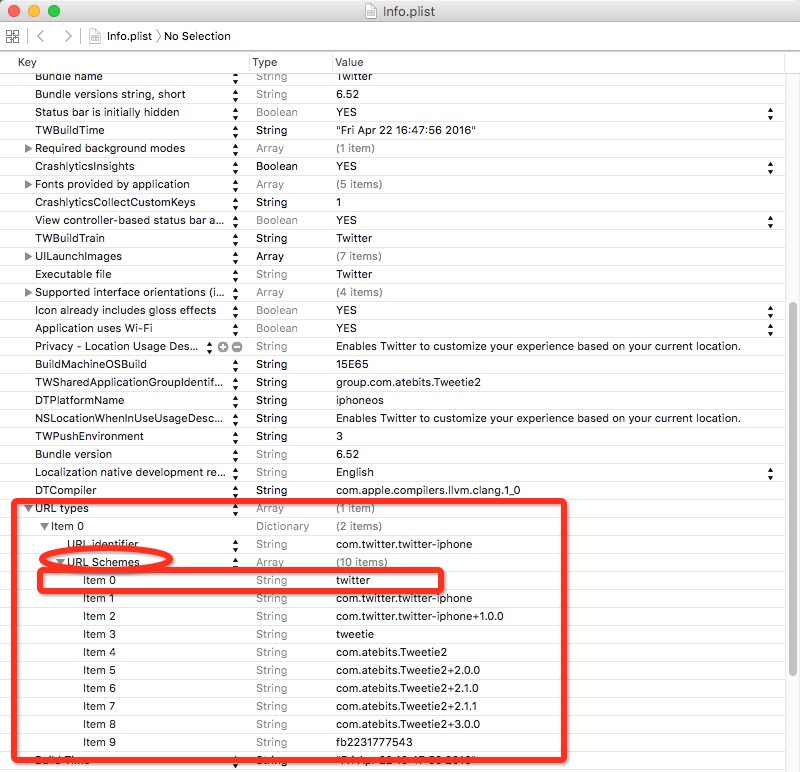800x772 pixels.
Task: Open key stepper for Bundle versions string, short
Action: tap(235, 95)
